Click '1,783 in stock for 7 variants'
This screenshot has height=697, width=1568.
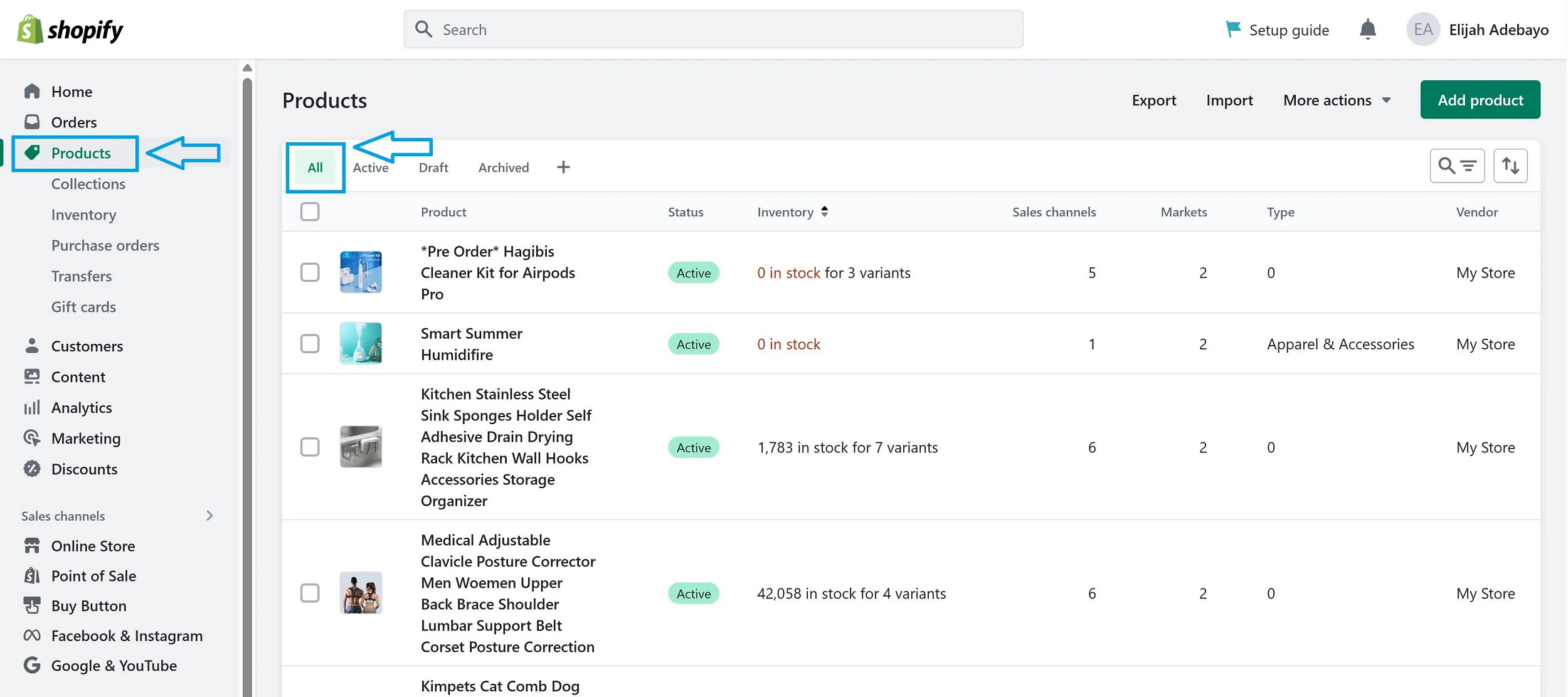847,447
